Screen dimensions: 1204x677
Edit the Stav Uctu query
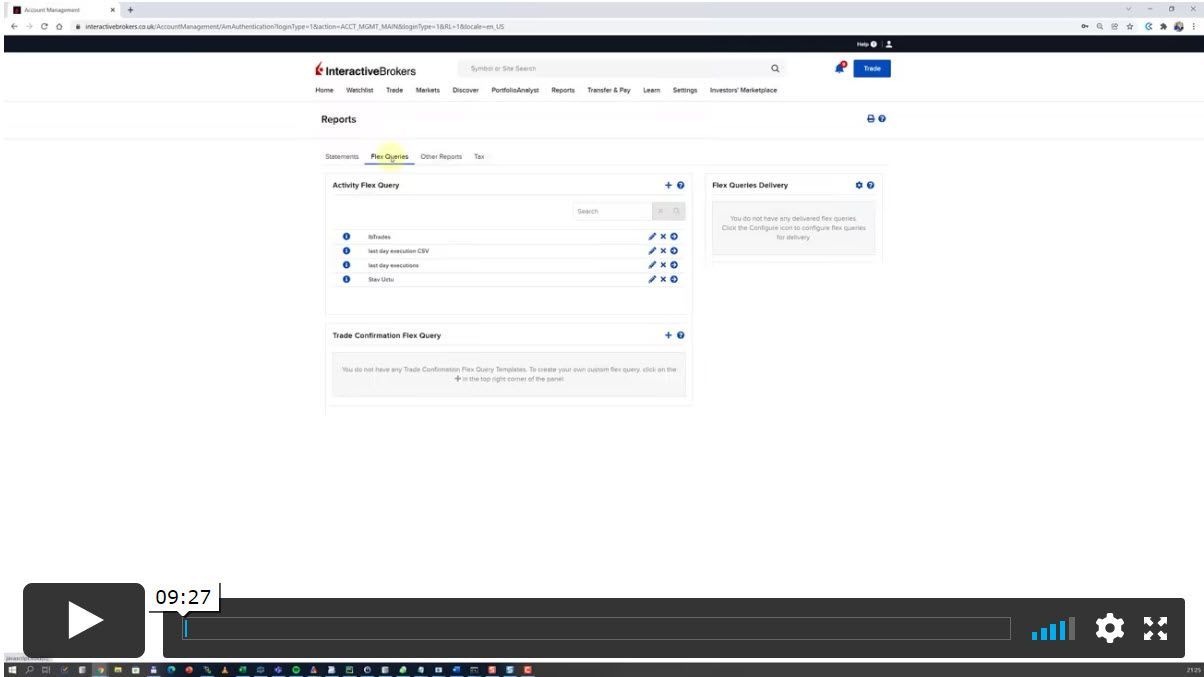[652, 279]
